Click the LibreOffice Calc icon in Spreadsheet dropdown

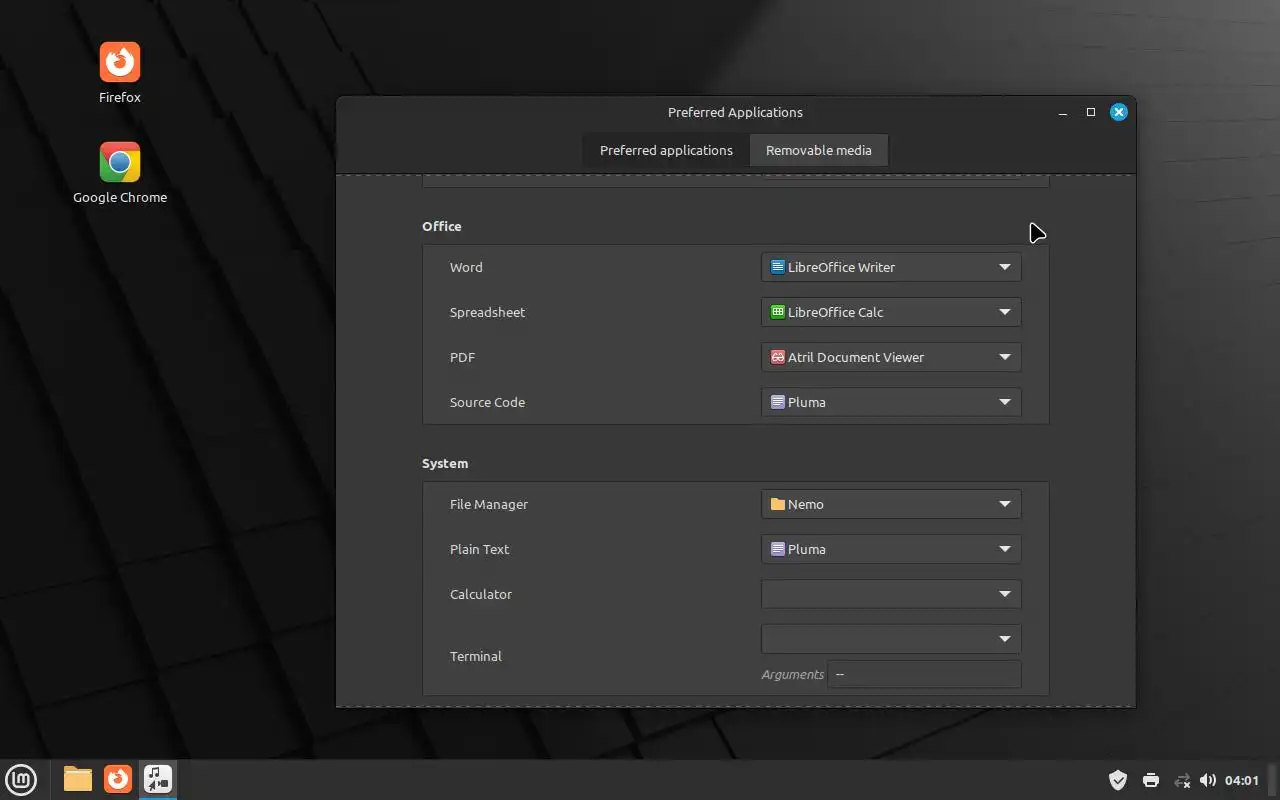tap(777, 312)
